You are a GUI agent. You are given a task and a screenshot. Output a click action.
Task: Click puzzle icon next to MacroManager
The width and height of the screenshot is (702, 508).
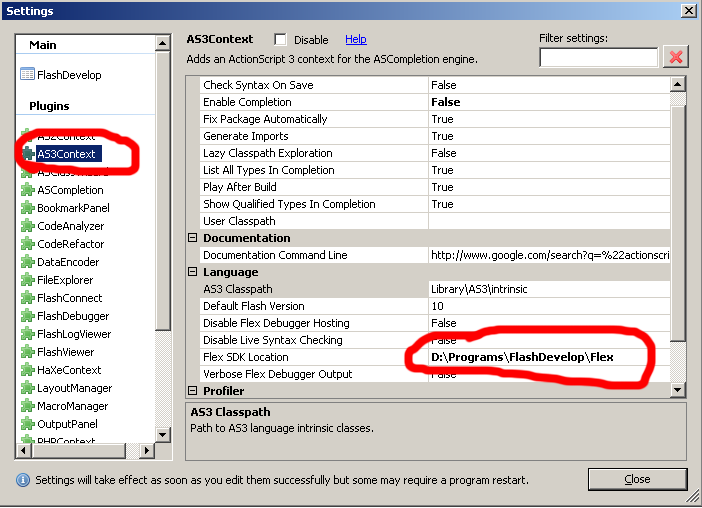tap(28, 406)
